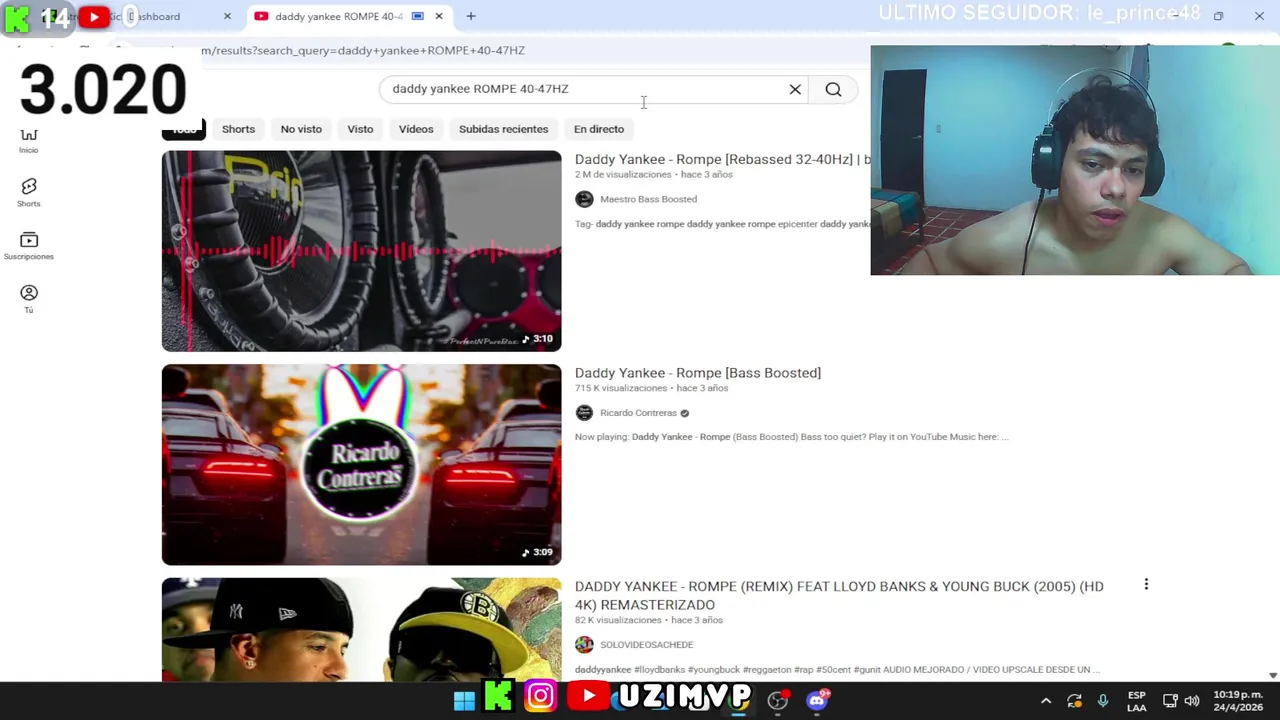The width and height of the screenshot is (1280, 720).
Task: Switch to the daddy yankee ROMPE browser tab
Action: tap(338, 16)
